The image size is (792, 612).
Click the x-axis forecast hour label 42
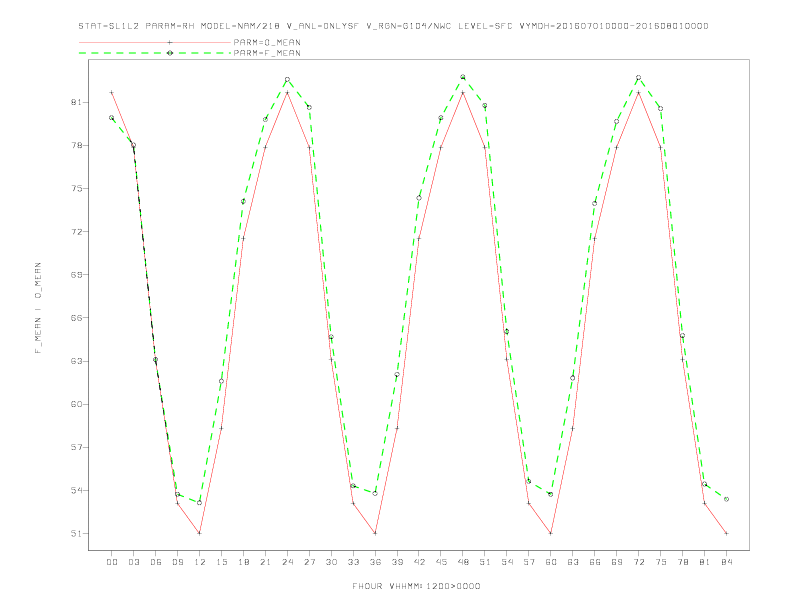(x=419, y=562)
